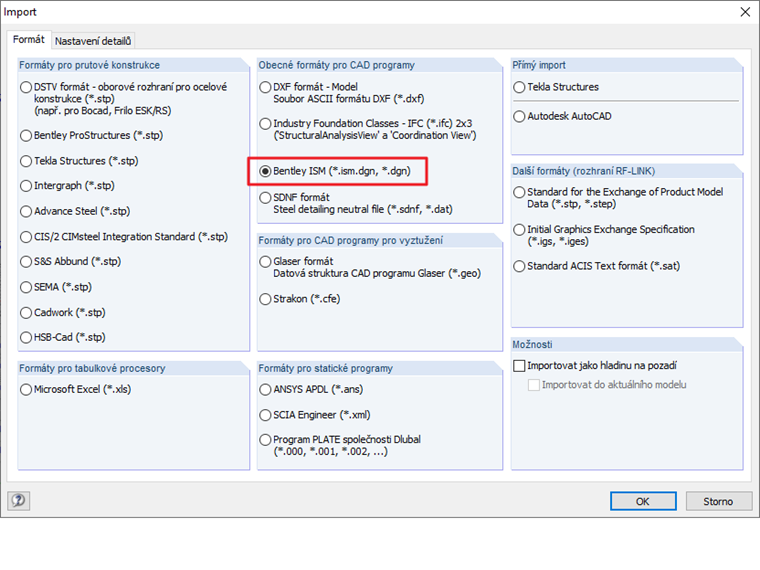Screen dimensions: 760x570
Task: Enable Importovat jako hladinu na pozadí
Action: coord(519,366)
